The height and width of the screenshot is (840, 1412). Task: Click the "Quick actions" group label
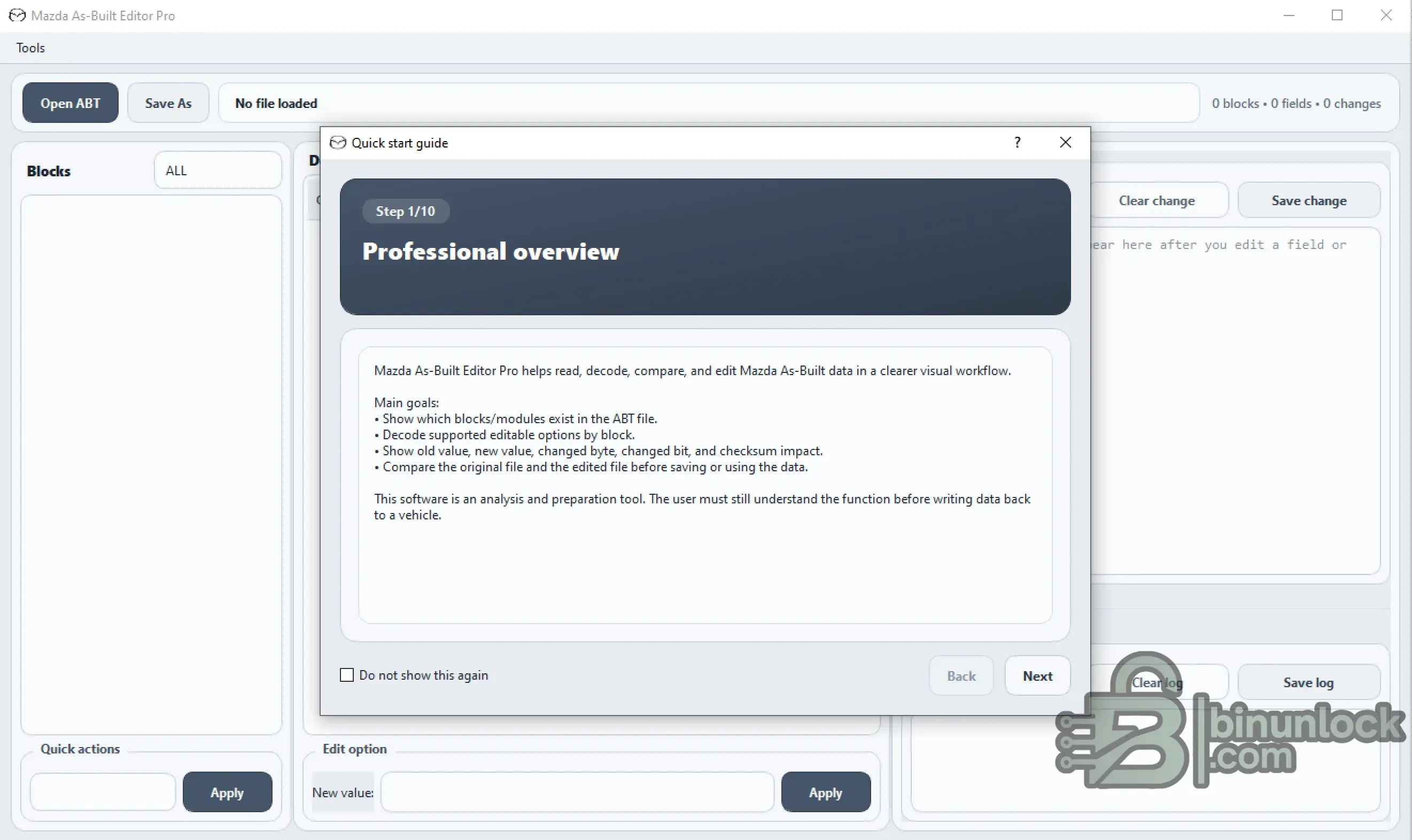[80, 749]
